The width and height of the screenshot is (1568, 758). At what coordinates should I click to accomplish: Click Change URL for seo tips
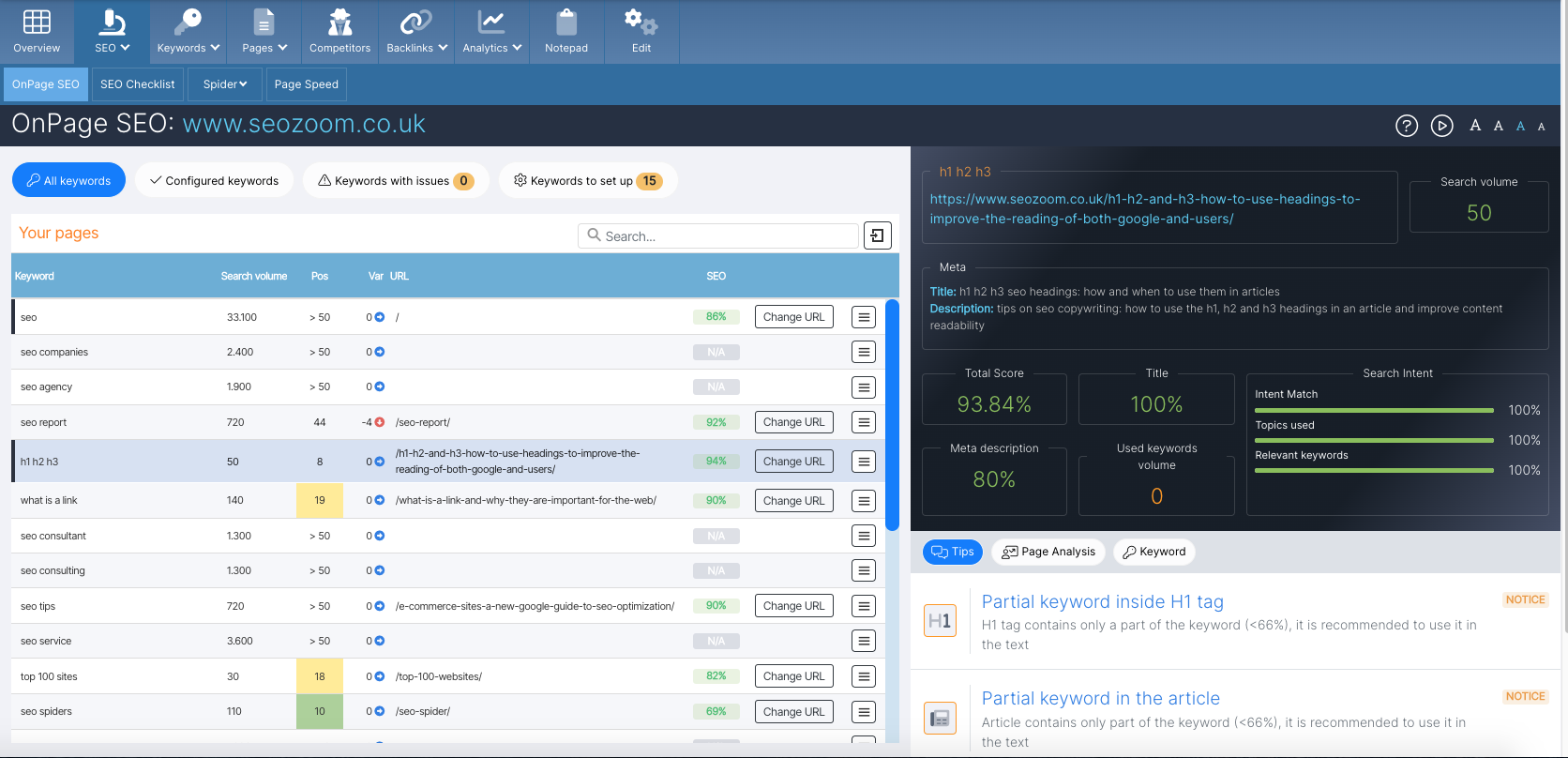tap(794, 606)
